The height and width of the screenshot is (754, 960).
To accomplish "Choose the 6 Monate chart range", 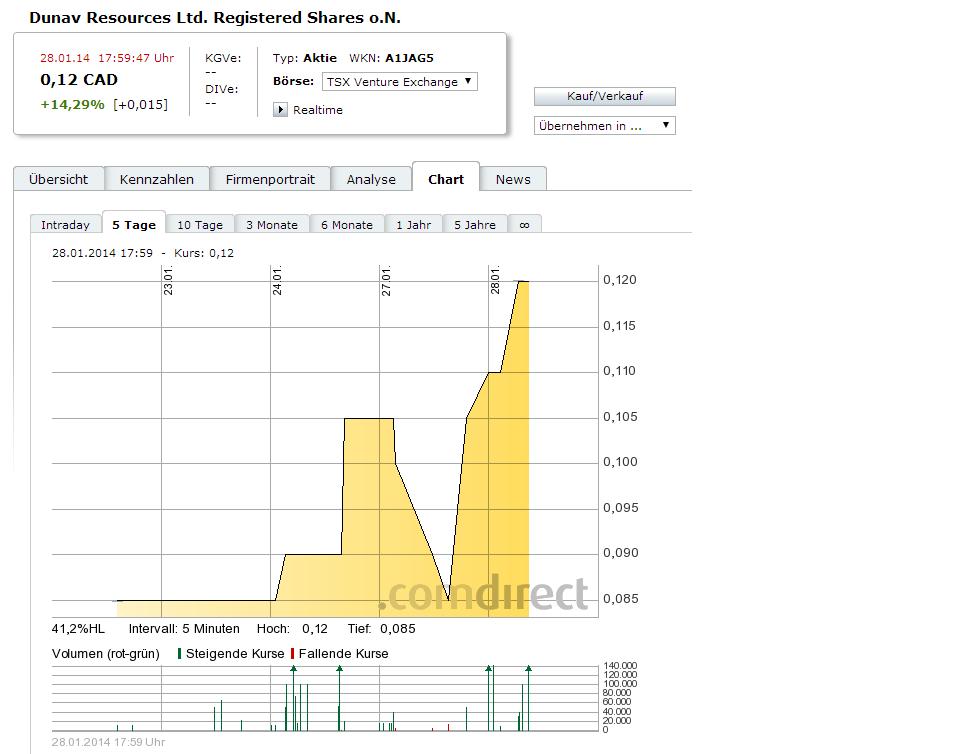I will click(x=346, y=225).
